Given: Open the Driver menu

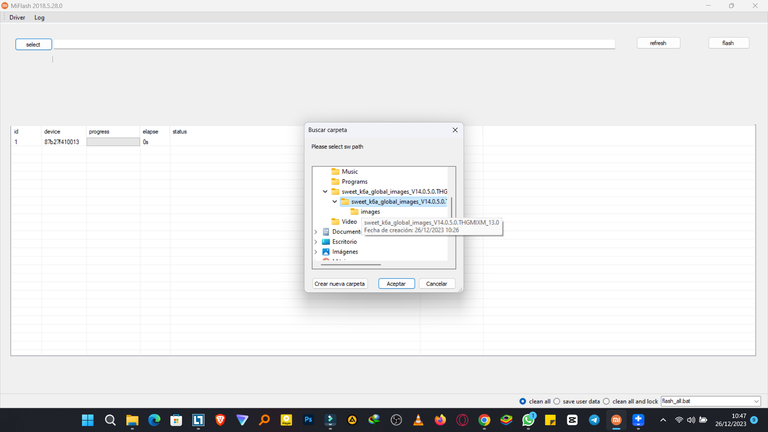Looking at the screenshot, I should (x=17, y=18).
